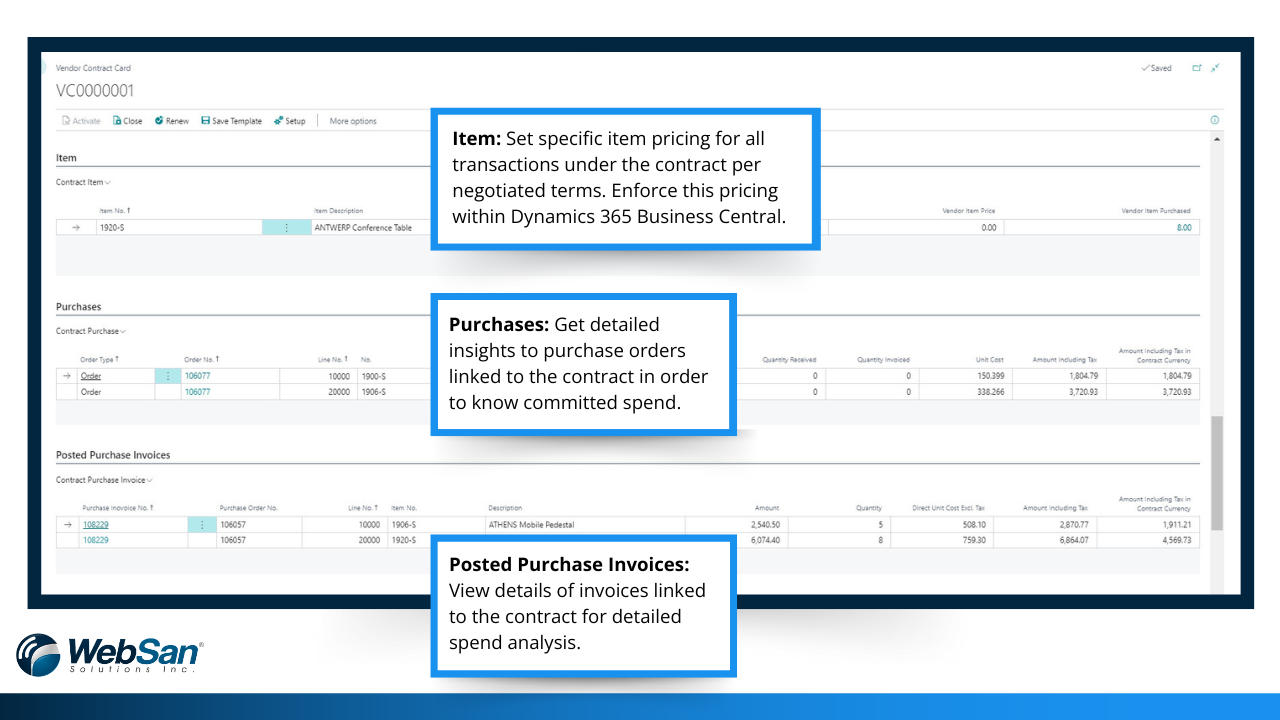Click the Purchase Order No. column header
The width and height of the screenshot is (1280, 720).
click(248, 508)
